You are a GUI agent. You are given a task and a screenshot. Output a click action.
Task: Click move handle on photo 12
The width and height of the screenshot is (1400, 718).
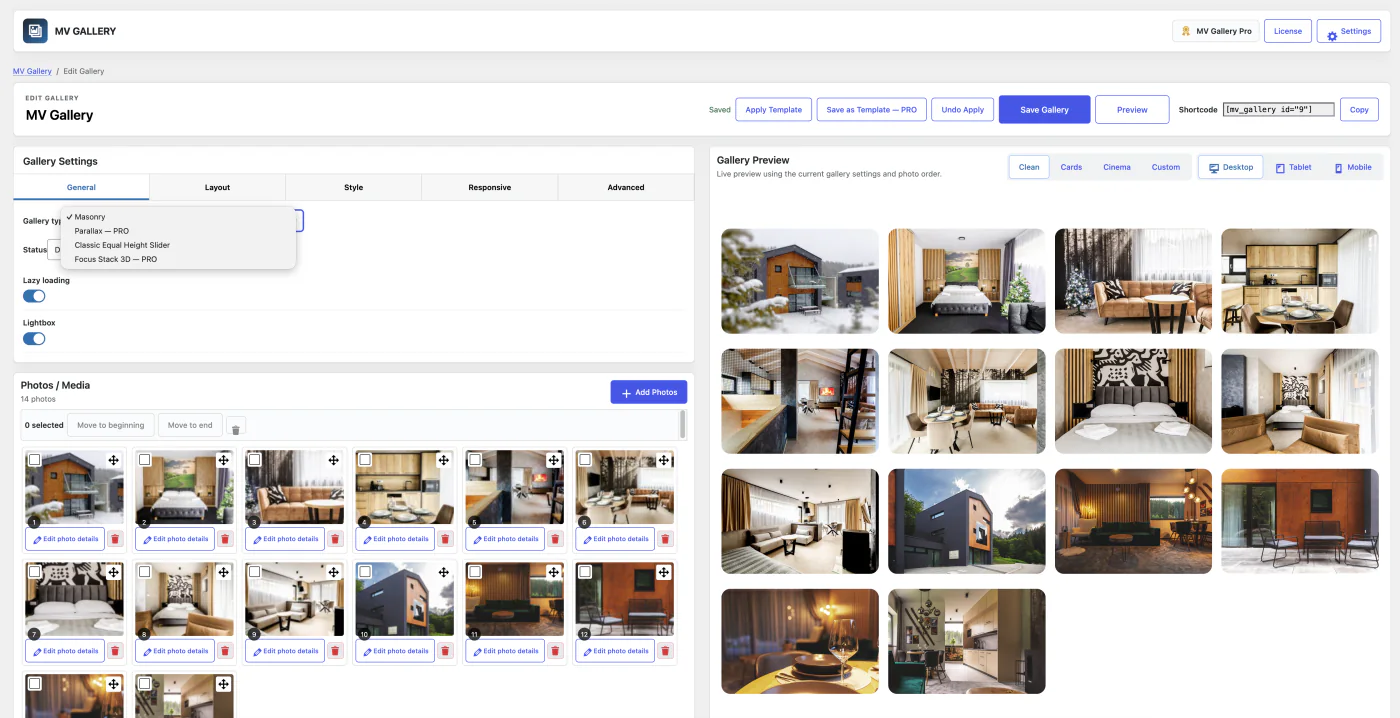664,572
